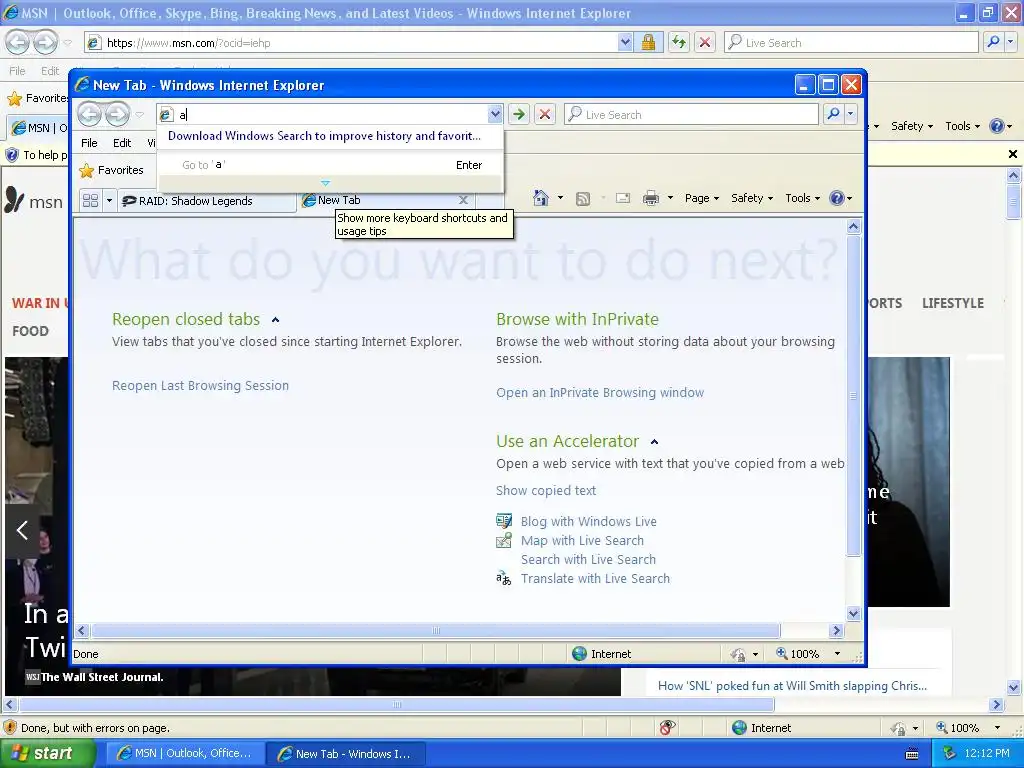The height and width of the screenshot is (768, 1024).
Task: Click Search with Live Search link
Action: [x=588, y=559]
